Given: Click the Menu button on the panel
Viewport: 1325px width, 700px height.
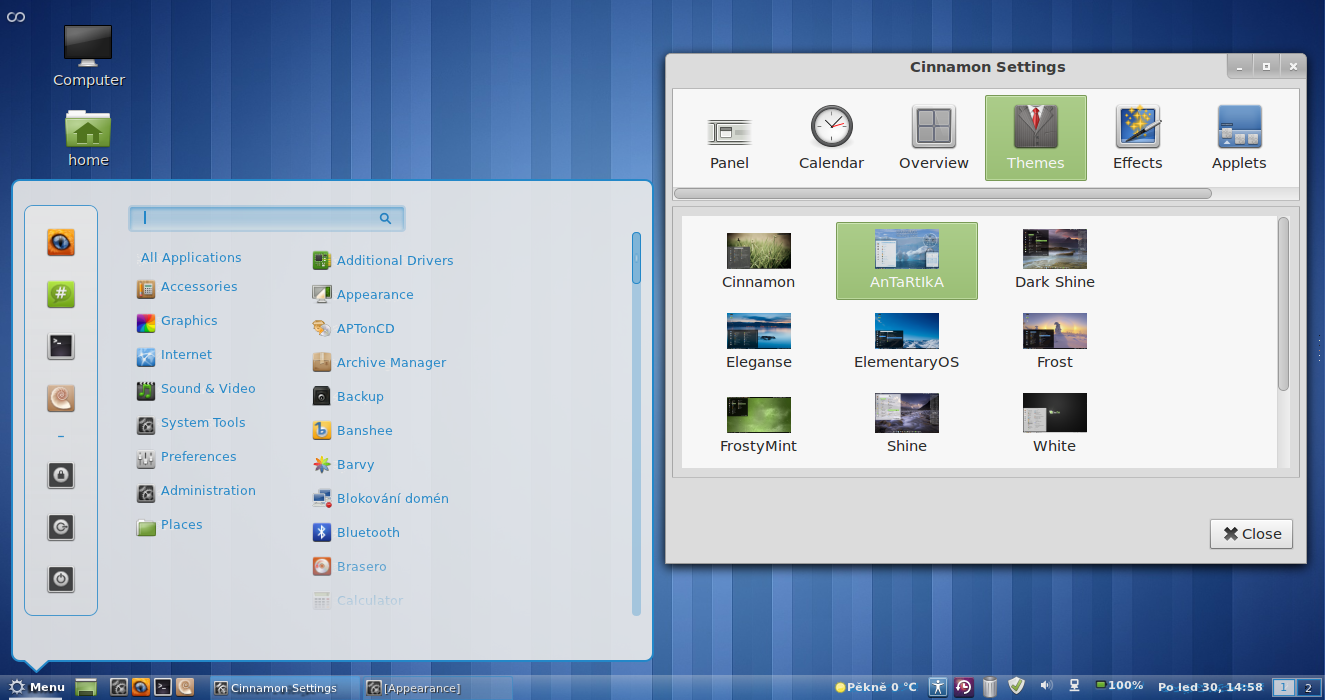Looking at the screenshot, I should click(x=37, y=687).
